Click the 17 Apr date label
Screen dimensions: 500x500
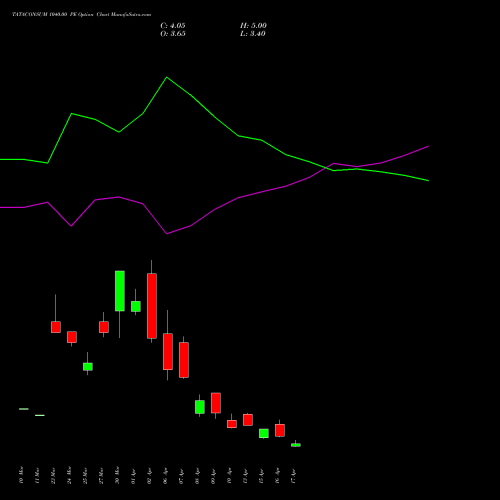click(293, 476)
